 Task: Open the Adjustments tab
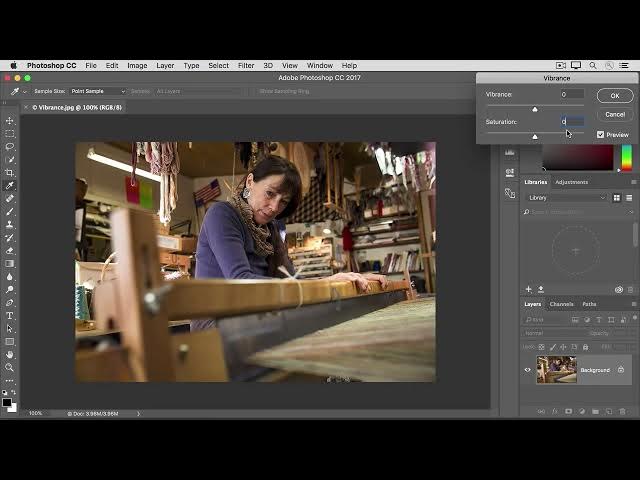click(x=572, y=182)
